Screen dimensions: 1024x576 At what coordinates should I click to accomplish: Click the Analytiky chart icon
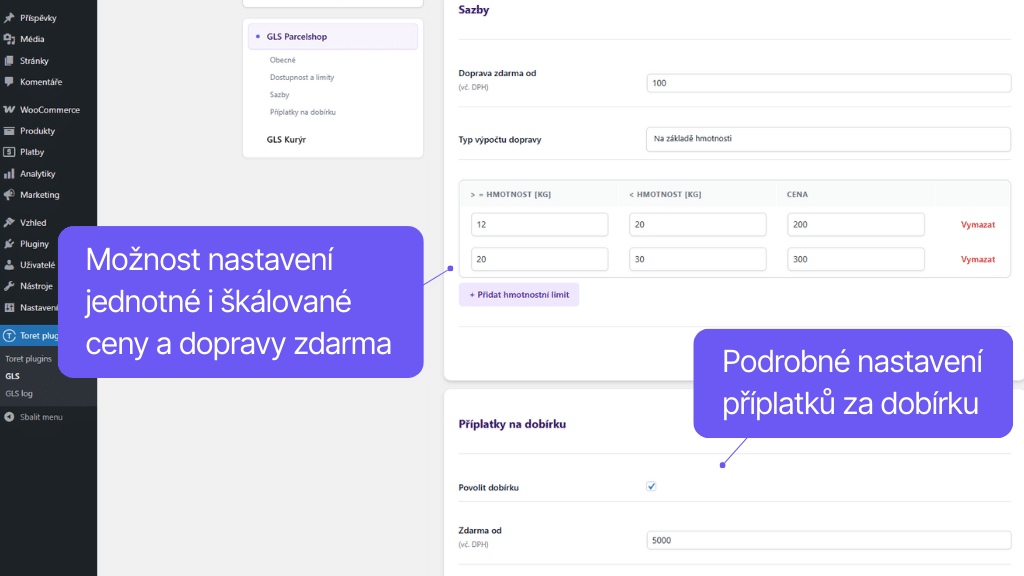pyautogui.click(x=8, y=173)
